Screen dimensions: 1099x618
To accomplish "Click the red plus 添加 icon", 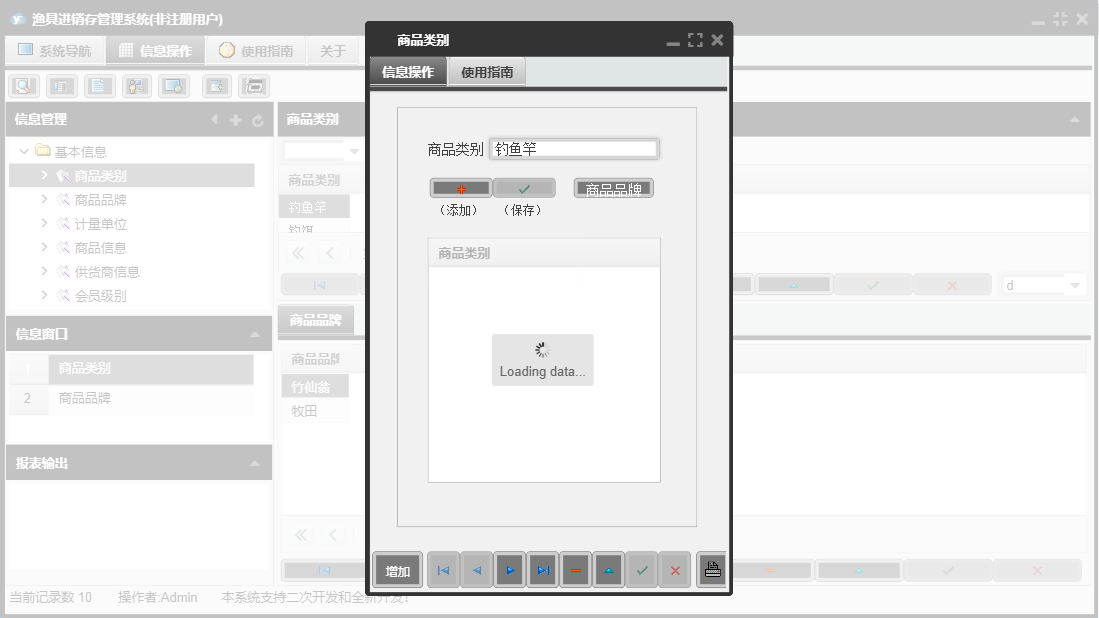I will point(460,187).
